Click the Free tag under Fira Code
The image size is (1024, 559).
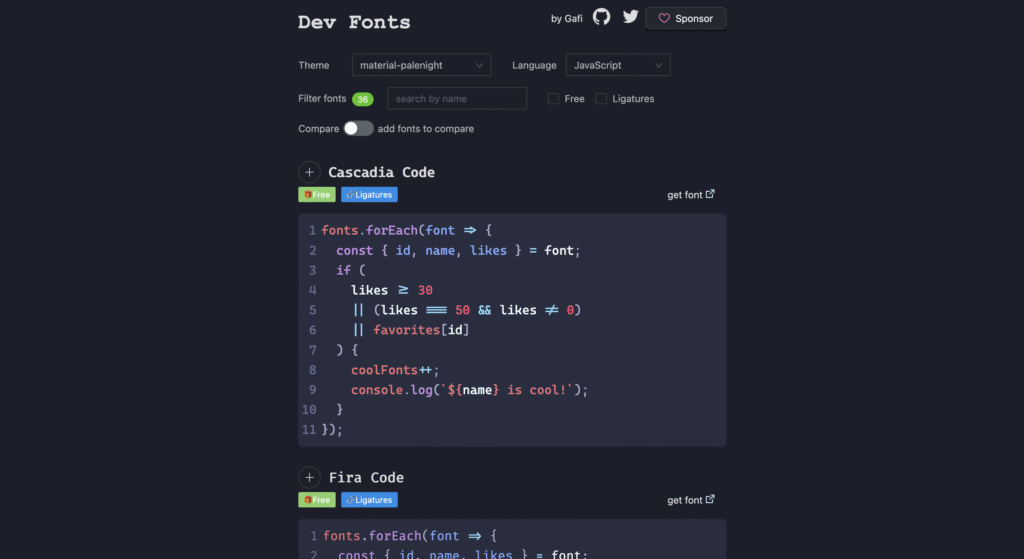(317, 500)
